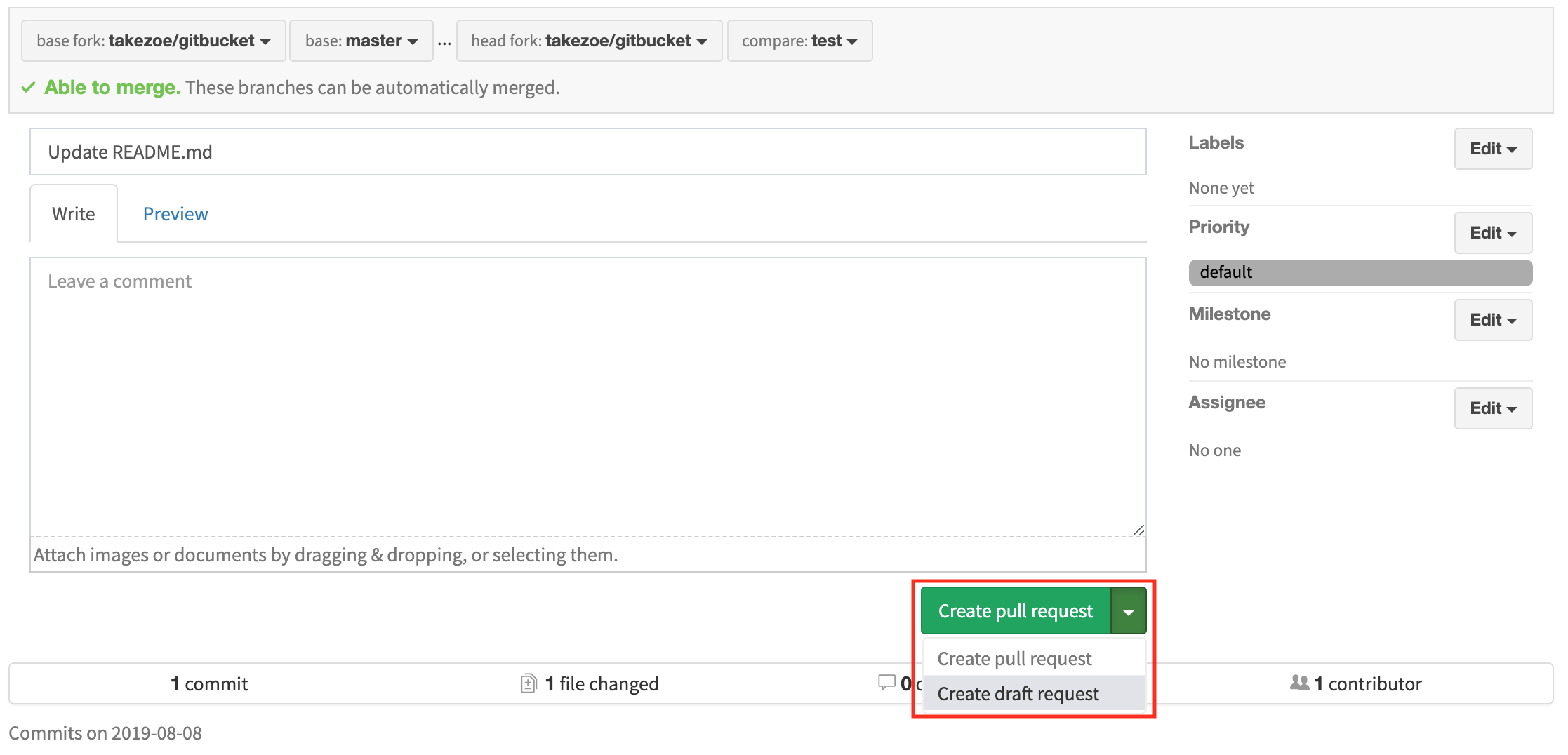1568x755 pixels.
Task: Click the 1 commit summary
Action: point(209,683)
